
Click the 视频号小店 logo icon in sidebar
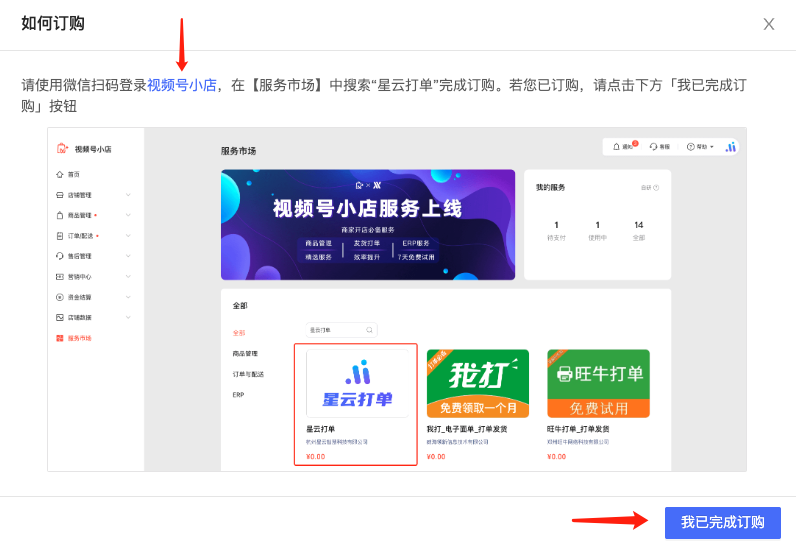coord(62,148)
